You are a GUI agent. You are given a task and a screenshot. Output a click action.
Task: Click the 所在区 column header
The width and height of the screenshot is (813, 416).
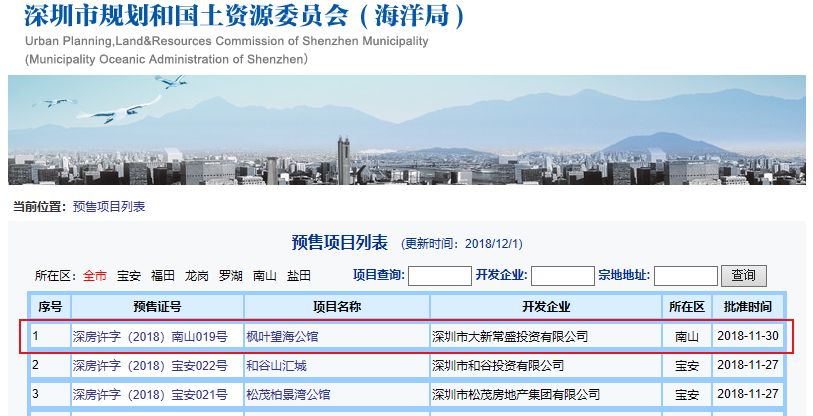click(x=687, y=307)
